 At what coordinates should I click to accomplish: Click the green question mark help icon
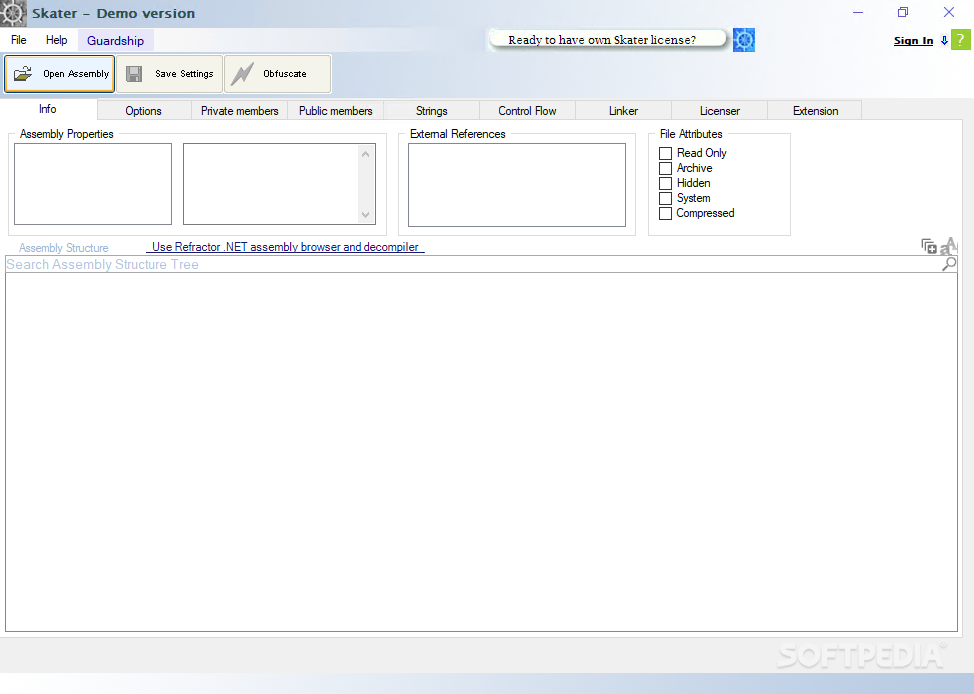[960, 40]
